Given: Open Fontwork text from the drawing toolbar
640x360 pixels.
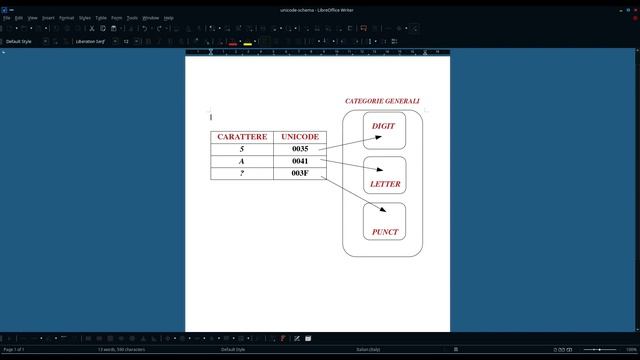Looking at the screenshot, I should (283, 338).
